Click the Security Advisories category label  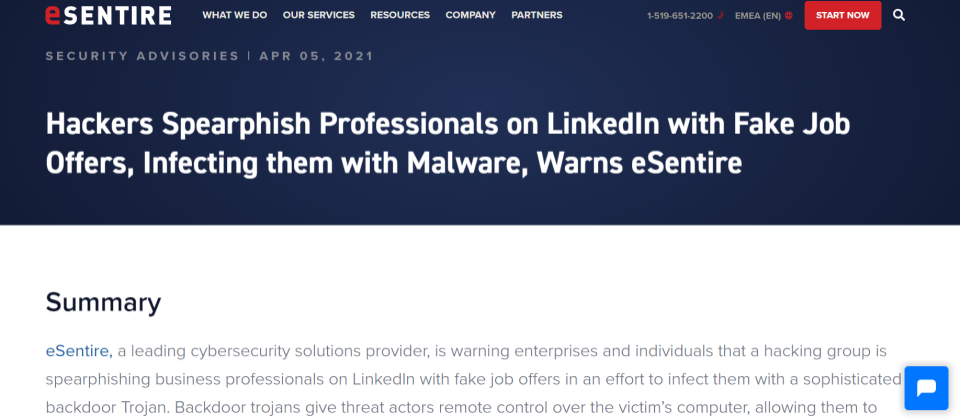point(142,56)
